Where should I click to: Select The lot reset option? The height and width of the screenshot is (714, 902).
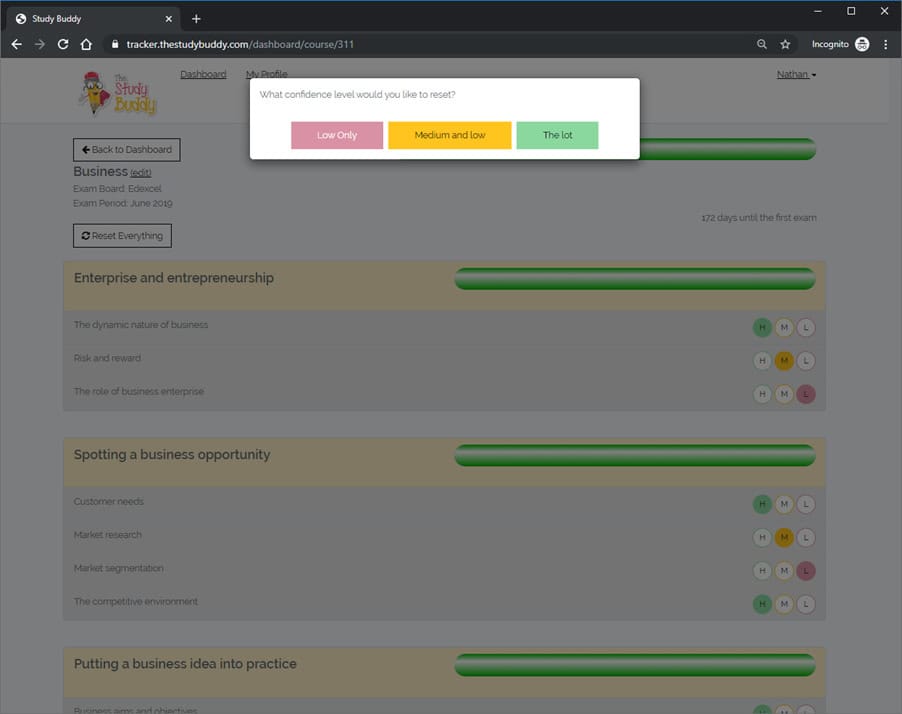point(557,135)
